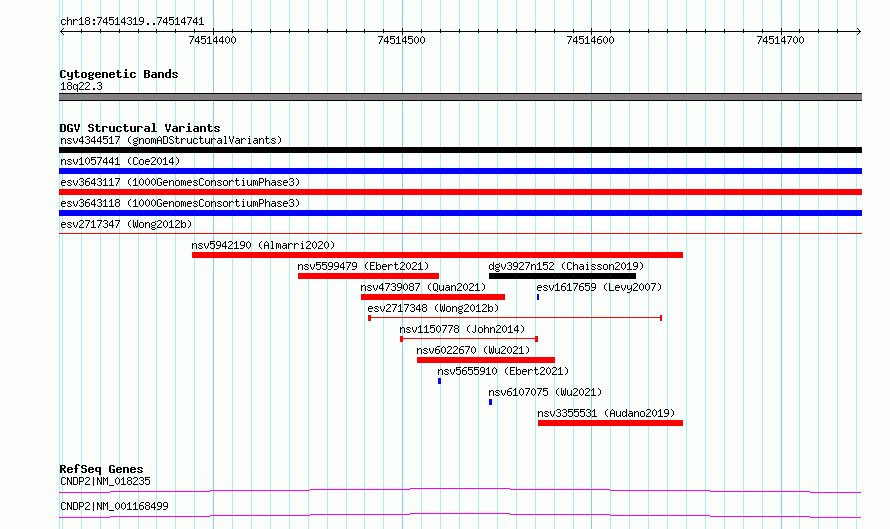Open the nsv1057441 (Coe2014) label
This screenshot has height=529, width=890.
coord(120,161)
